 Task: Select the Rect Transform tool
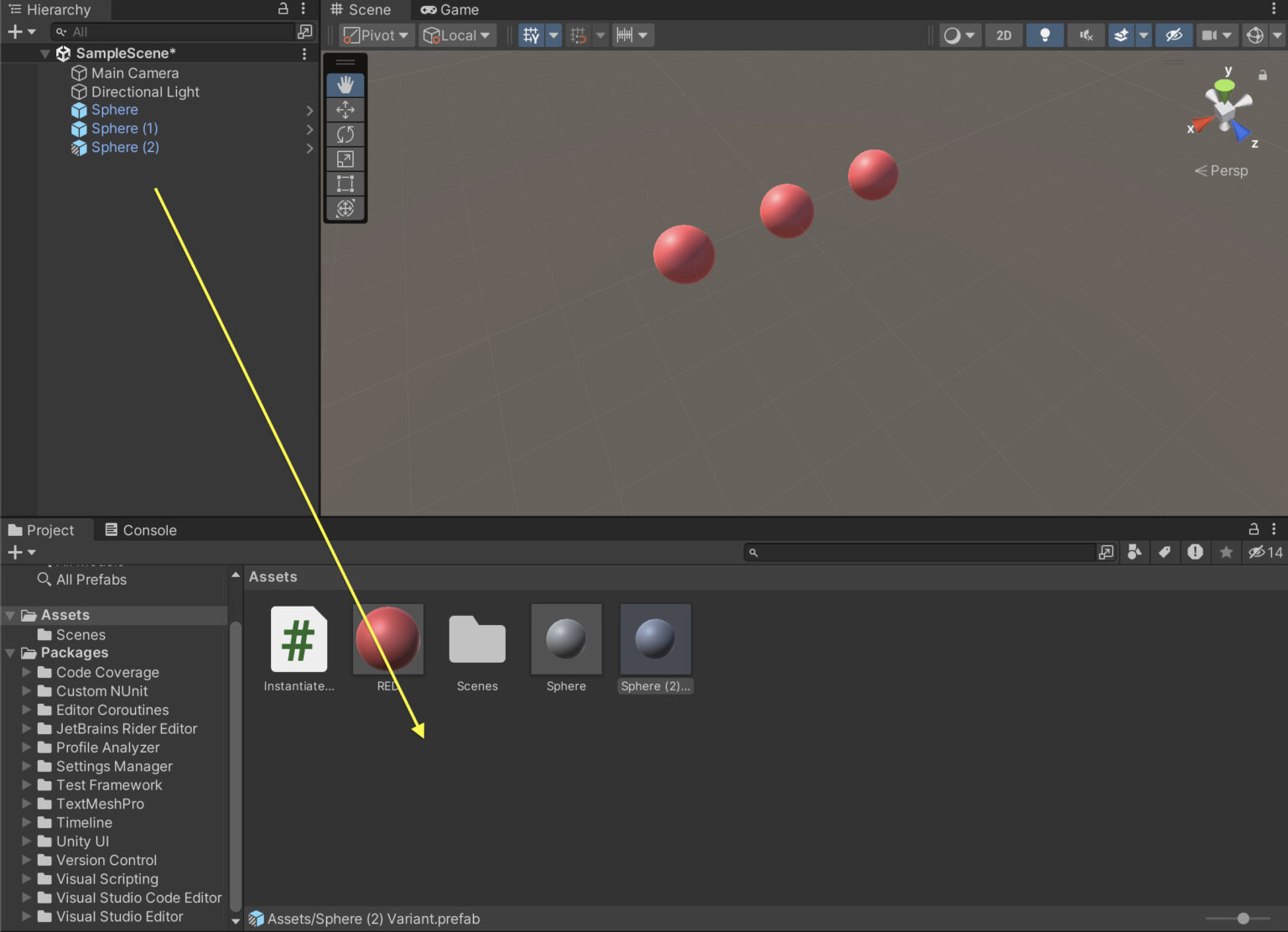345,184
